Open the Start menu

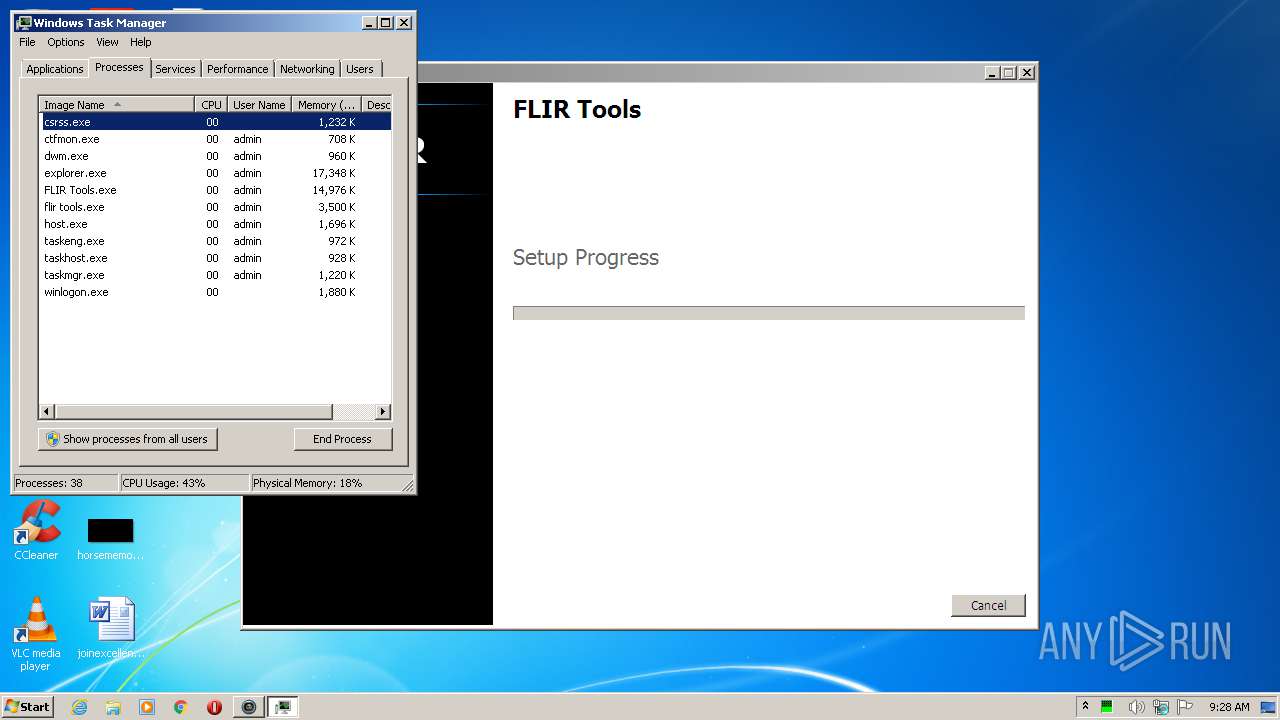click(27, 707)
